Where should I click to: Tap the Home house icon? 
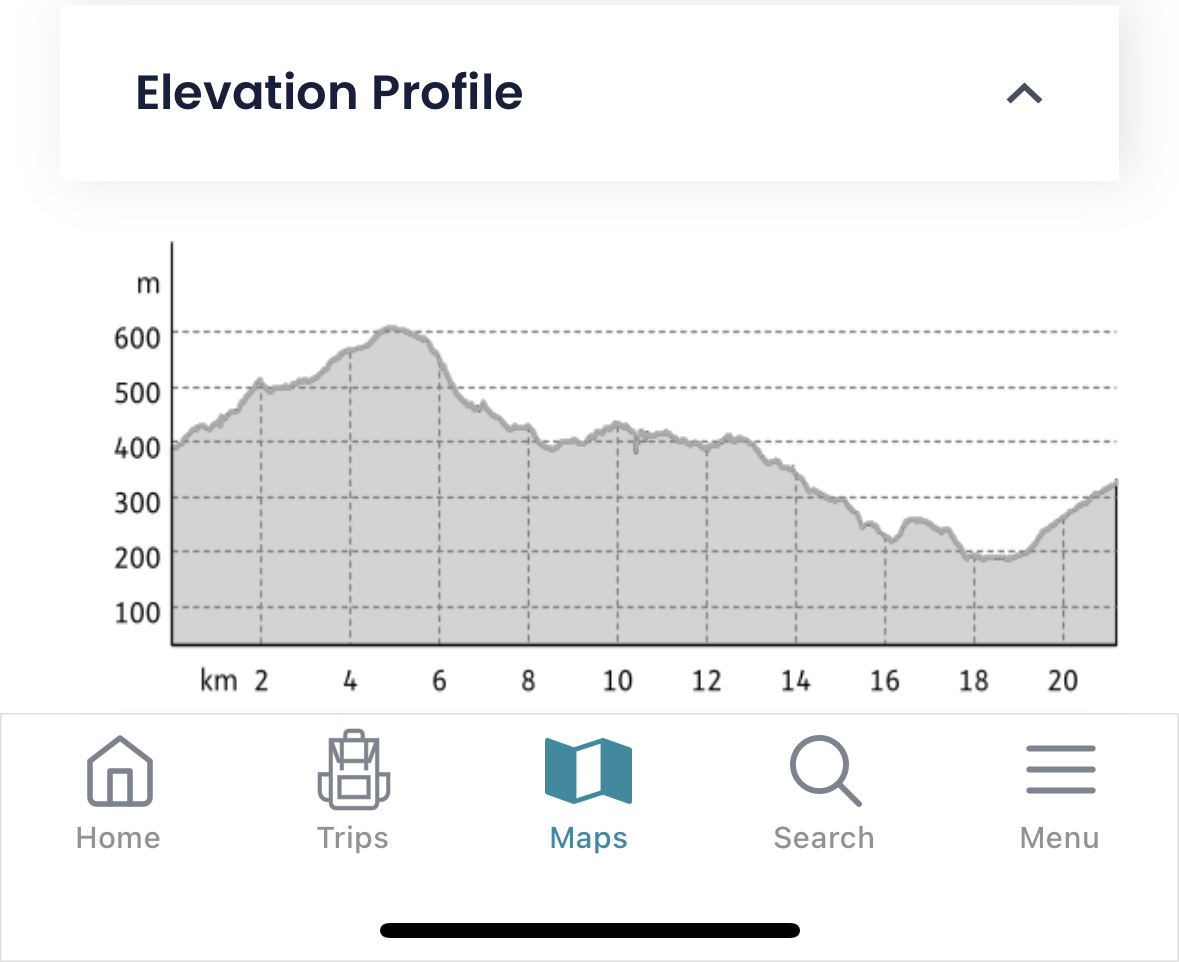(119, 770)
